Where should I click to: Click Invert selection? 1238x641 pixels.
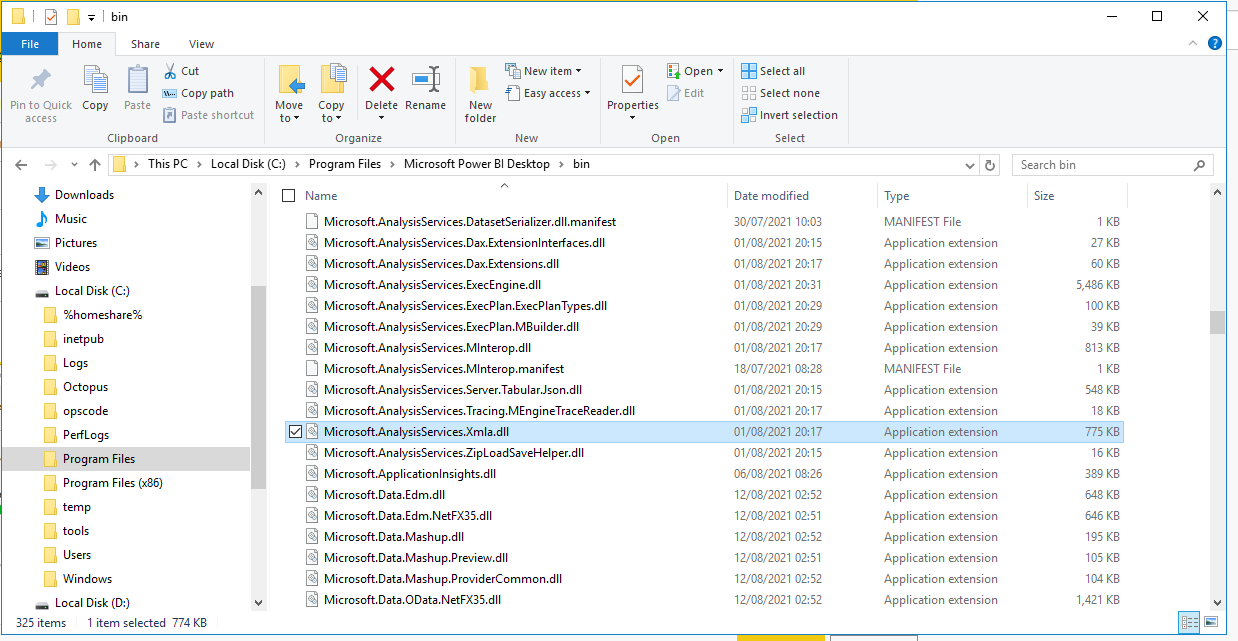tap(789, 115)
